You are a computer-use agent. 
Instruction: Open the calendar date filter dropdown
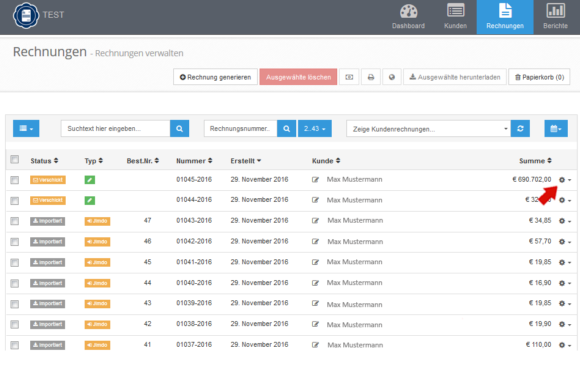coord(556,128)
